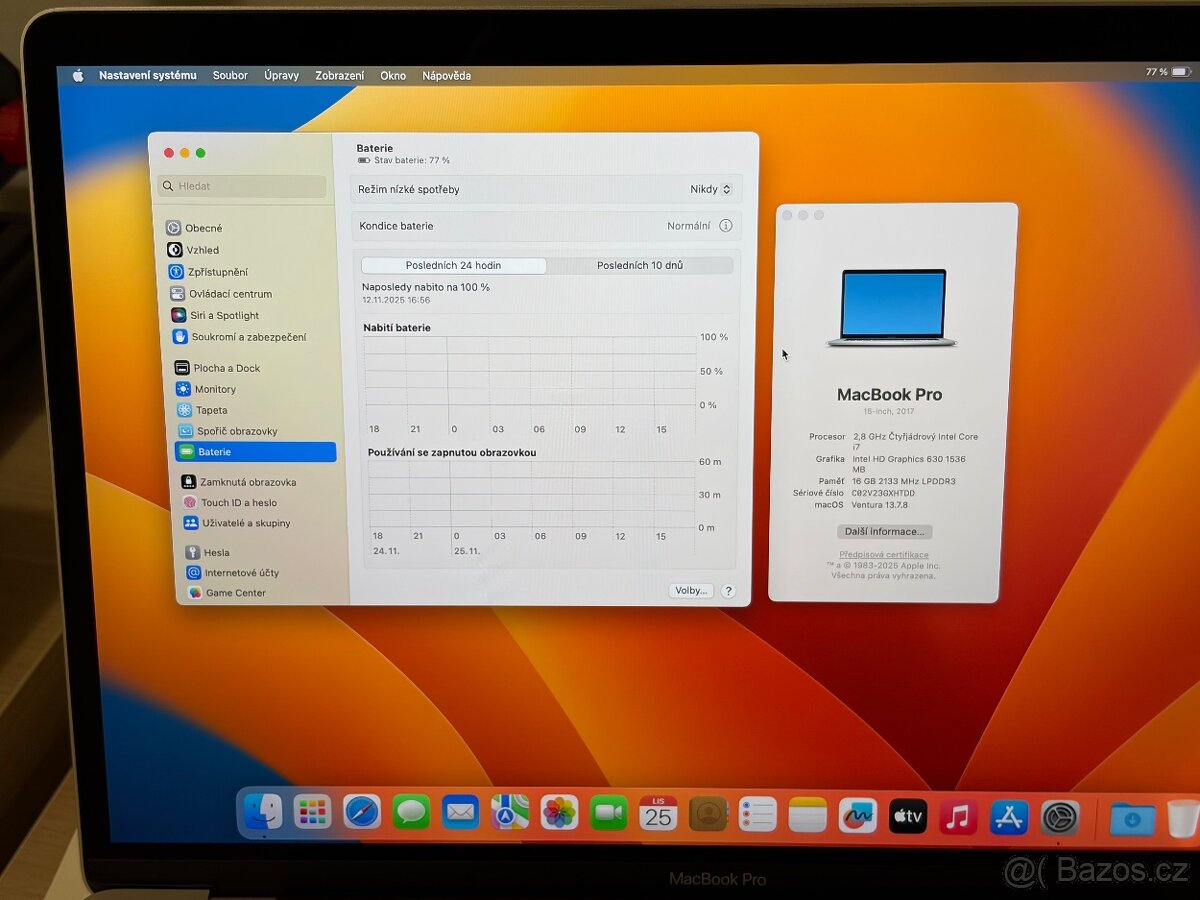Image resolution: width=1200 pixels, height=900 pixels.
Task: Open the Předpisová certifikace link
Action: (884, 554)
